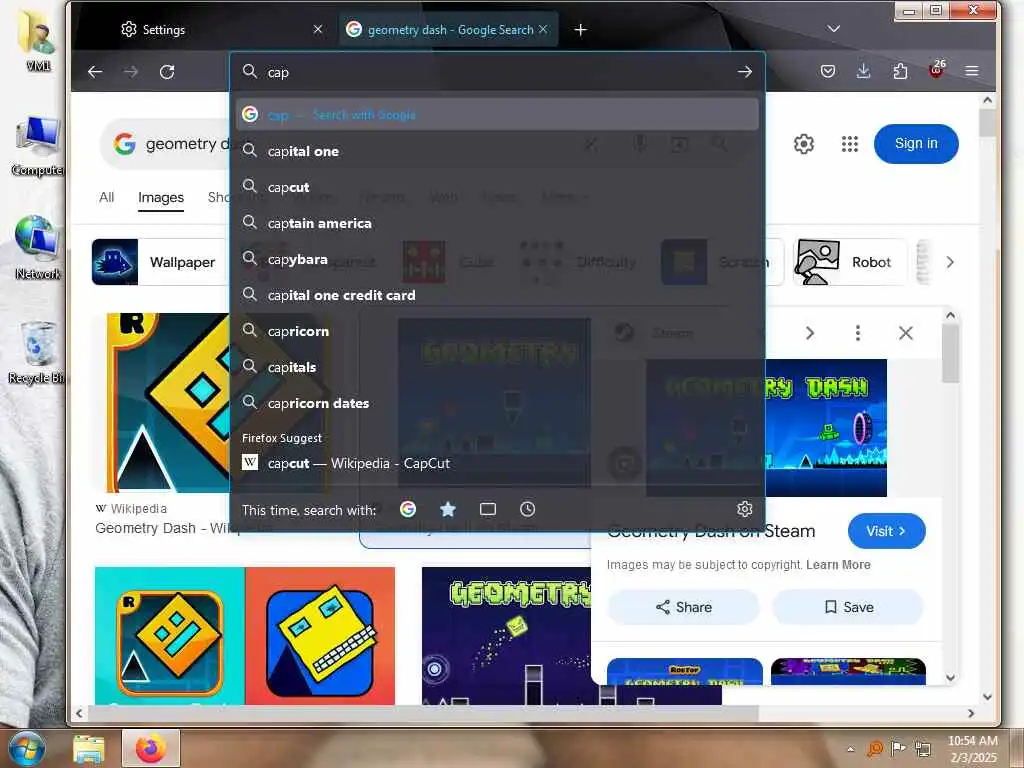Close the Settings tab

click(x=318, y=29)
